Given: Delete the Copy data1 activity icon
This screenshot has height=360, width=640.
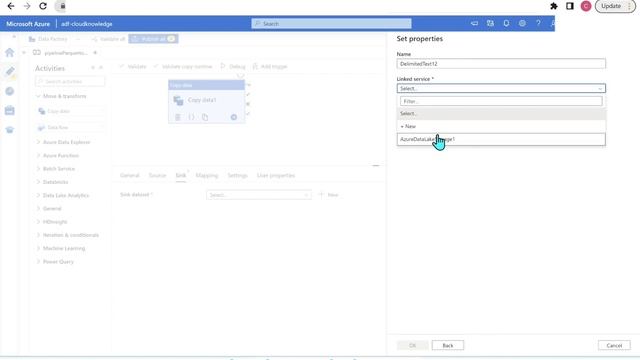Looking at the screenshot, I should tap(178, 117).
